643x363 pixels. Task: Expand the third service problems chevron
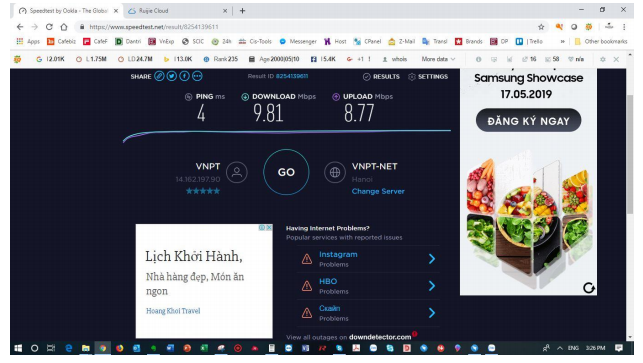[432, 313]
